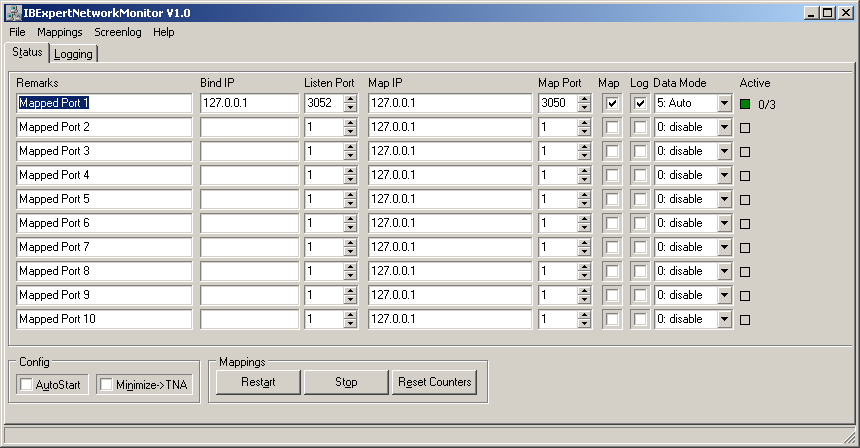Click the Listen Port spinner of Mapped Port 1
Screen dimensions: 860x448
(350, 103)
